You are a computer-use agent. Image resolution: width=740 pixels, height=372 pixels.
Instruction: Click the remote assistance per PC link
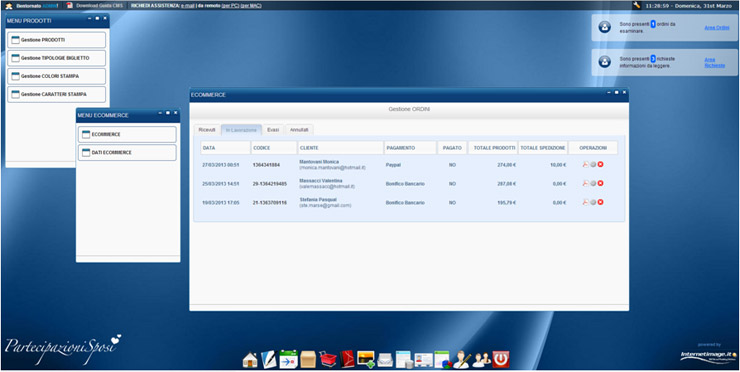coord(231,6)
